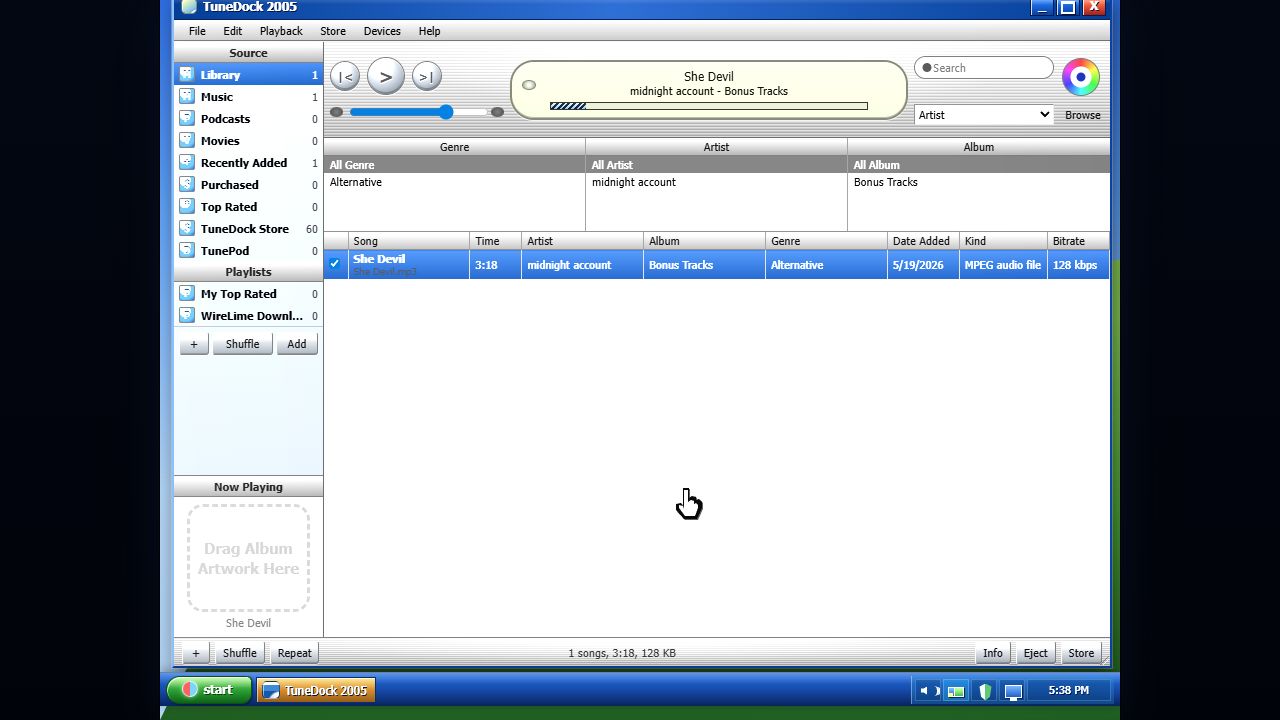Click the Purchased source icon
The height and width of the screenshot is (720, 1280).
186,185
